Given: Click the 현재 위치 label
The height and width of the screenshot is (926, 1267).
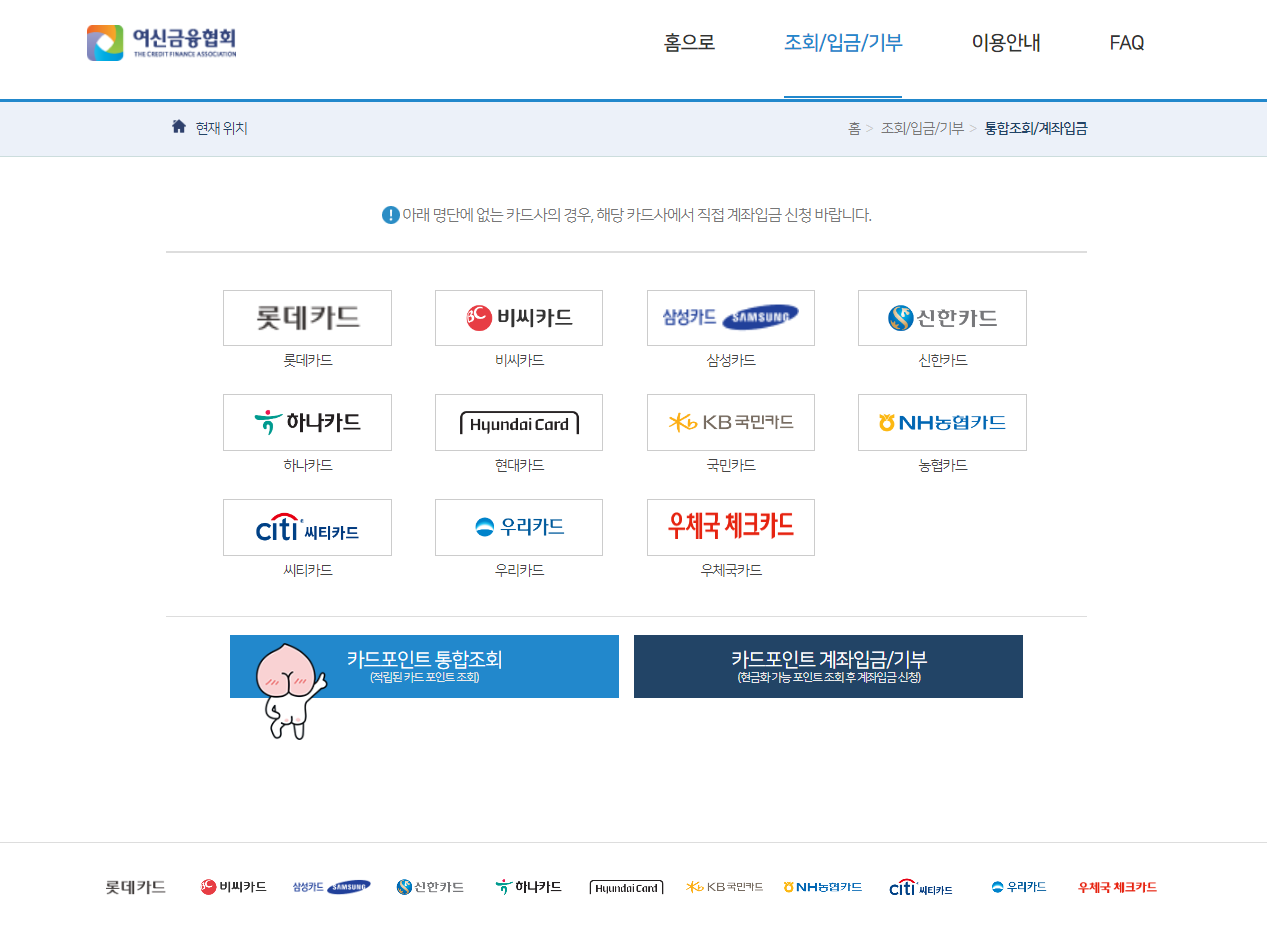Looking at the screenshot, I should tap(222, 128).
